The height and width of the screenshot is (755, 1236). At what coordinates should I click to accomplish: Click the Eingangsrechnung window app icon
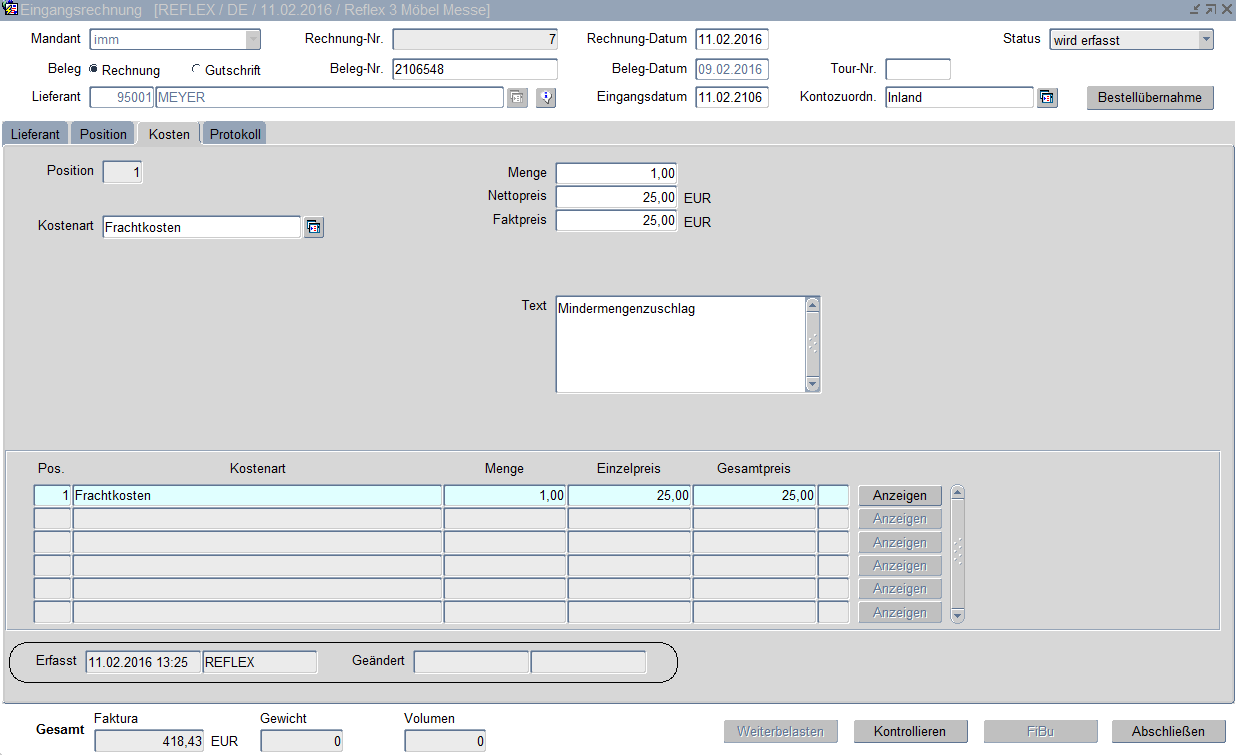pyautogui.click(x=11, y=9)
